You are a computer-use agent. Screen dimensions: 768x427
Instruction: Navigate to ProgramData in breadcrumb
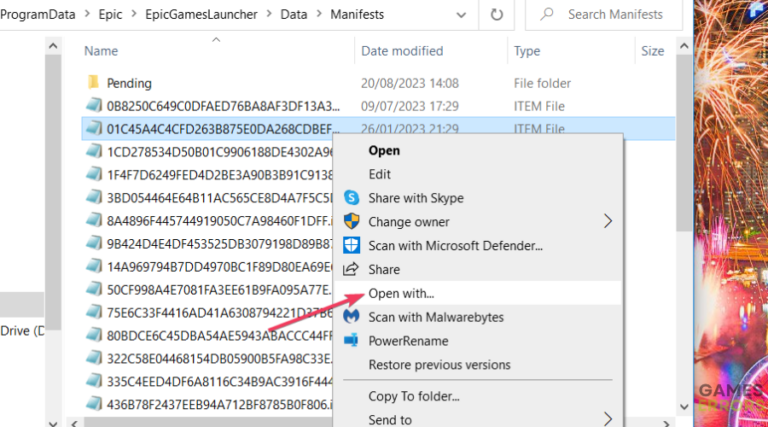[x=38, y=14]
